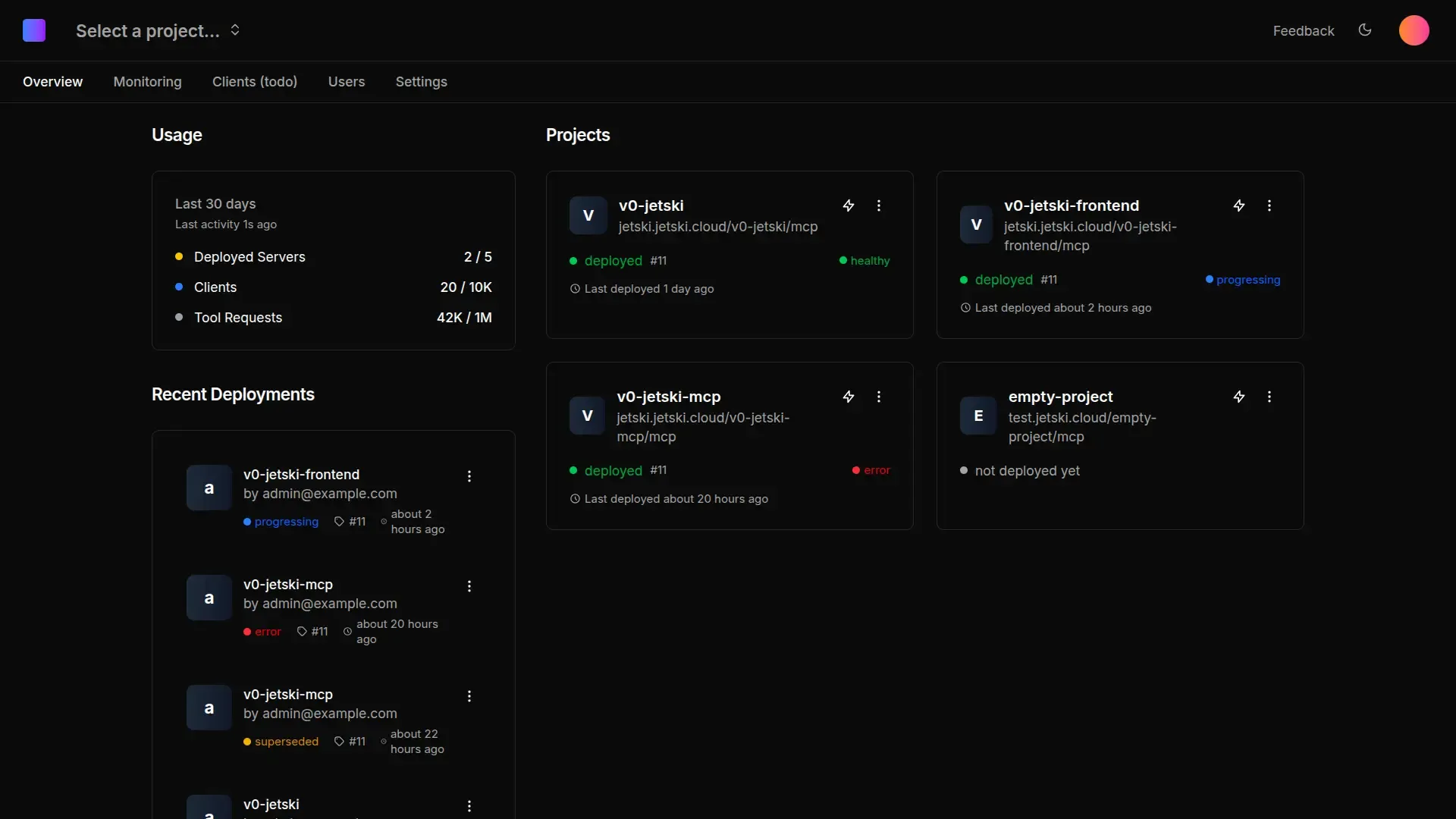The height and width of the screenshot is (819, 1456).
Task: Click progressing badge in Recent Deployments
Action: pyautogui.click(x=281, y=522)
